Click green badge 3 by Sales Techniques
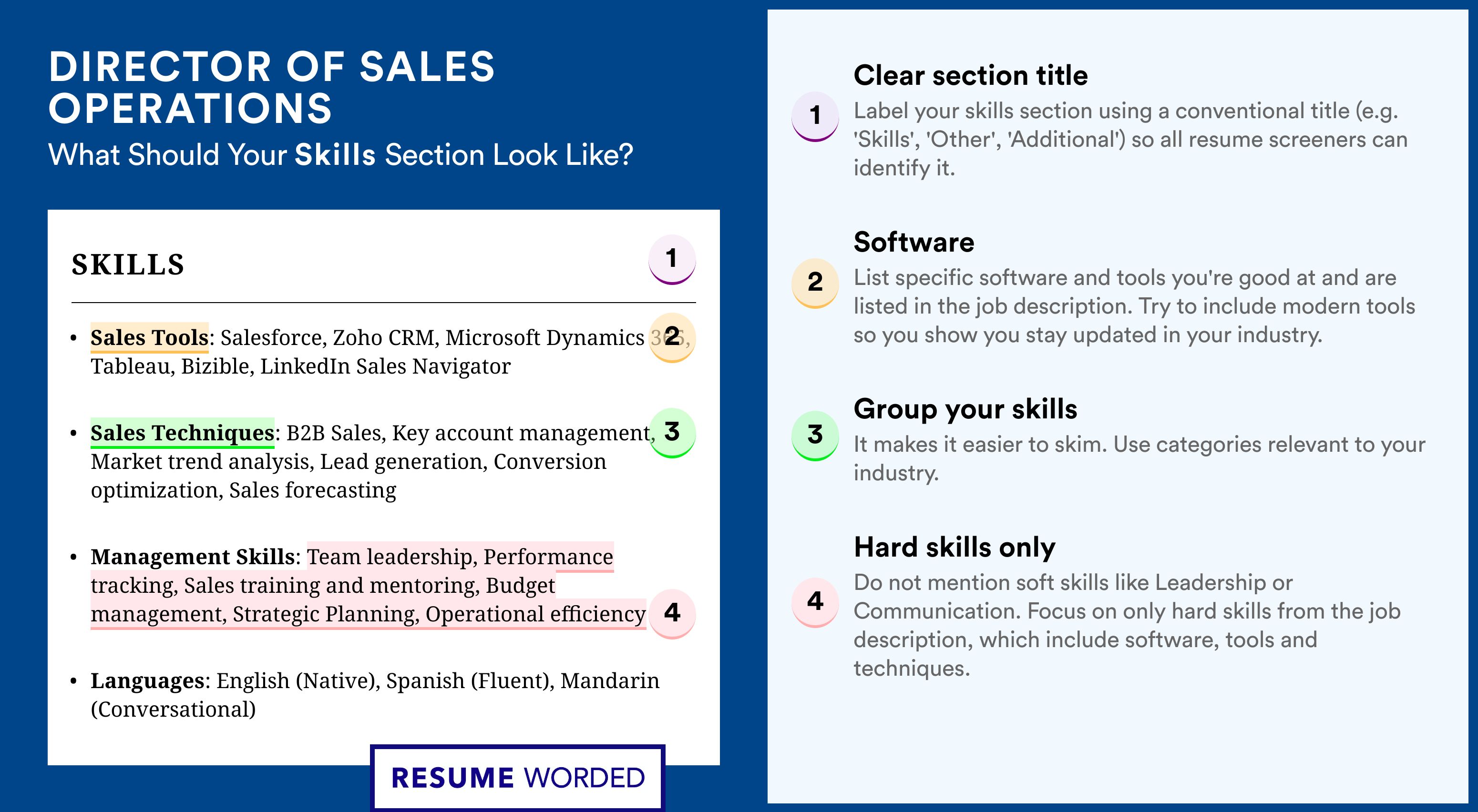This screenshot has height=812, width=1478. (672, 432)
